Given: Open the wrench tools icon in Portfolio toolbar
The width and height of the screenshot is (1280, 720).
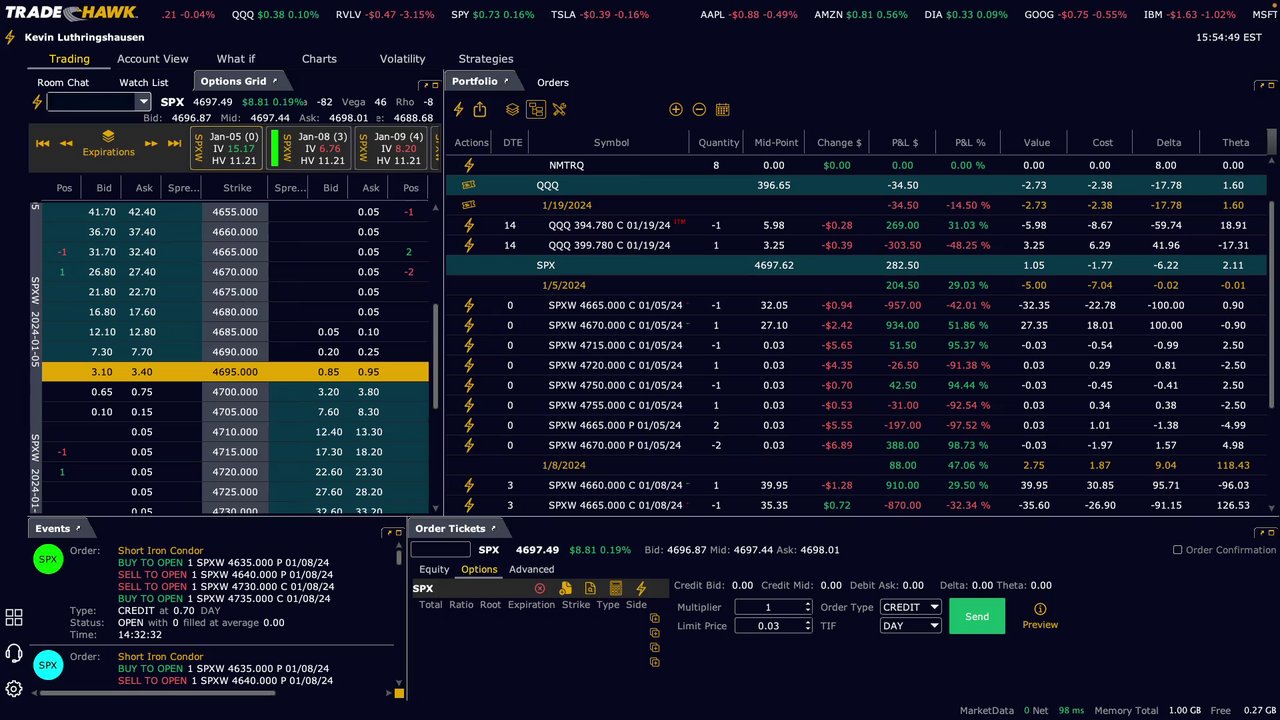Looking at the screenshot, I should tap(559, 109).
